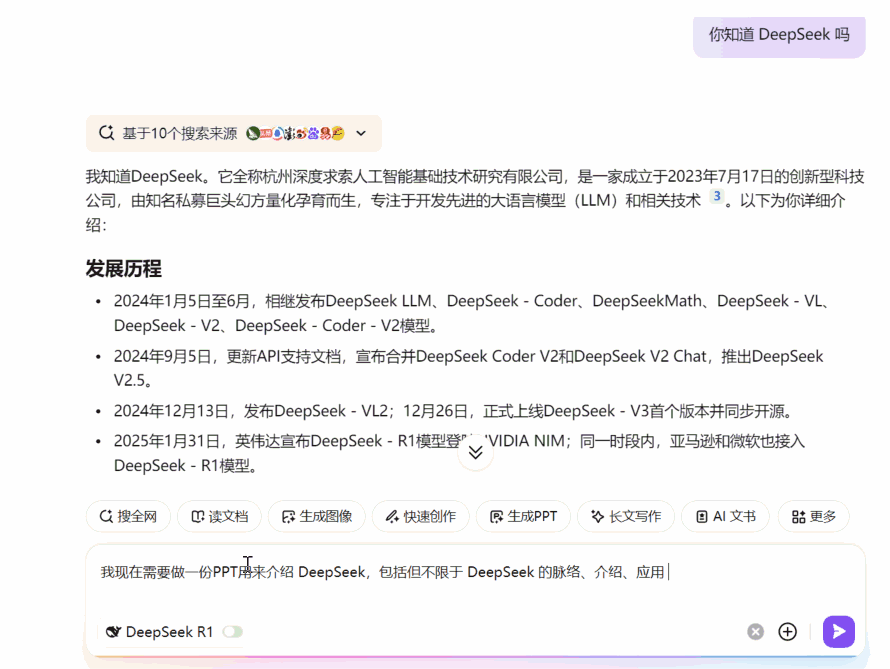Clear the input with the X icon
The image size is (890, 669).
point(755,632)
